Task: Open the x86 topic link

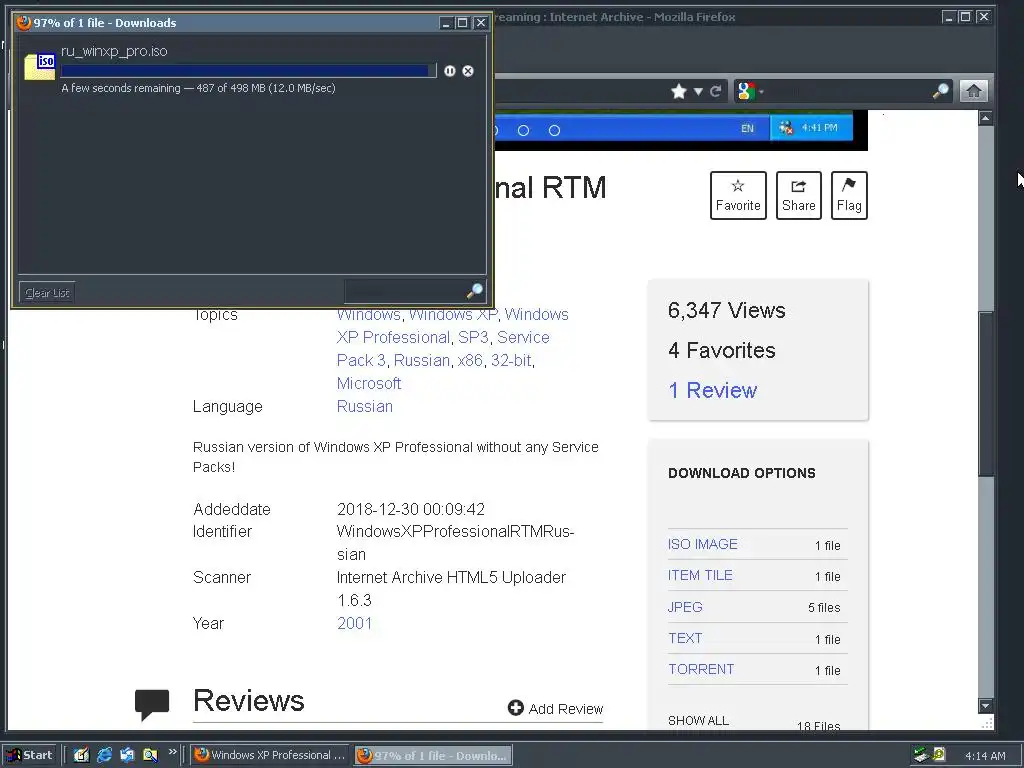Action: click(470, 360)
